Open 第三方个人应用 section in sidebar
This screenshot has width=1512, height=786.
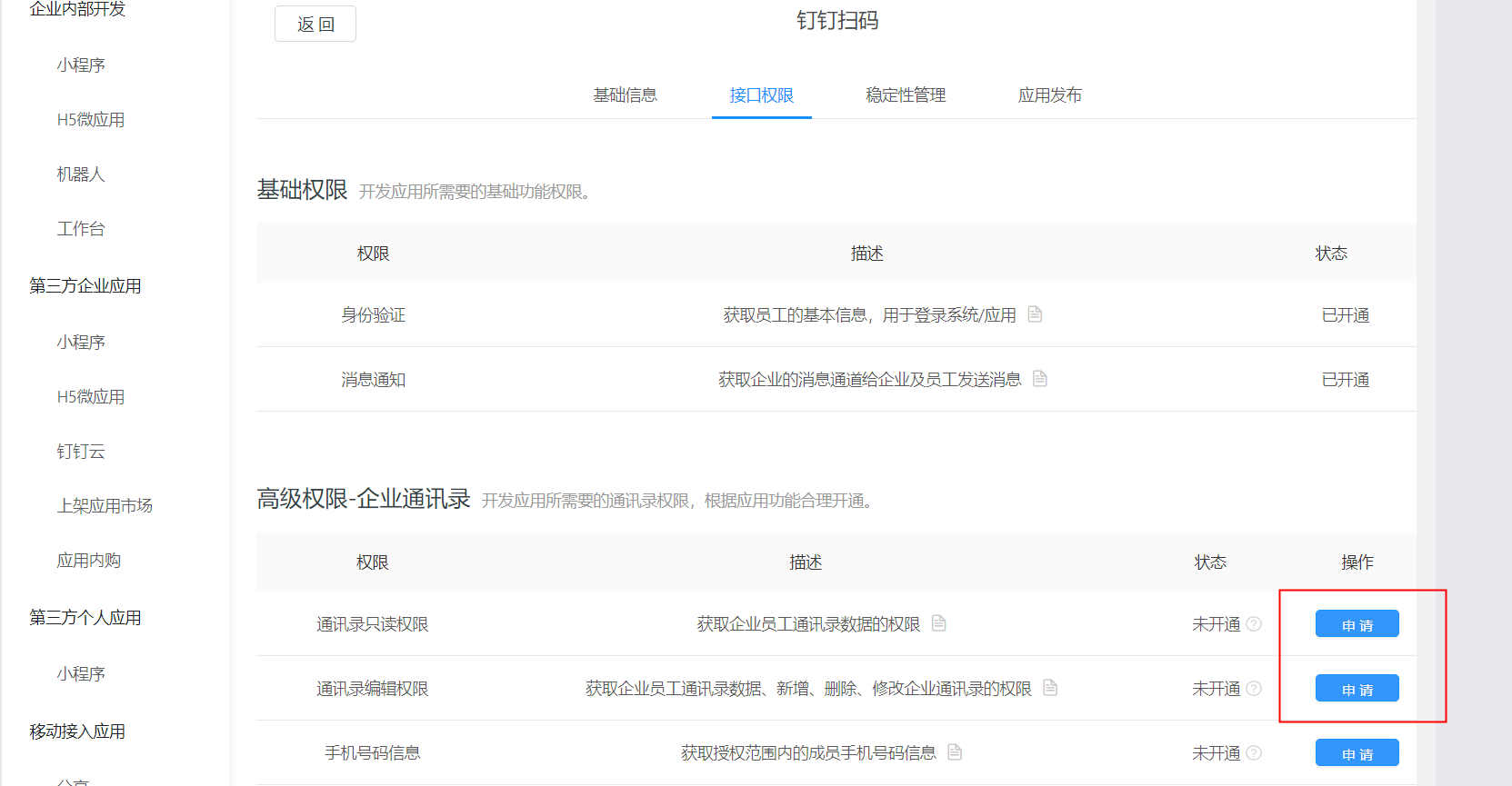[85, 618]
